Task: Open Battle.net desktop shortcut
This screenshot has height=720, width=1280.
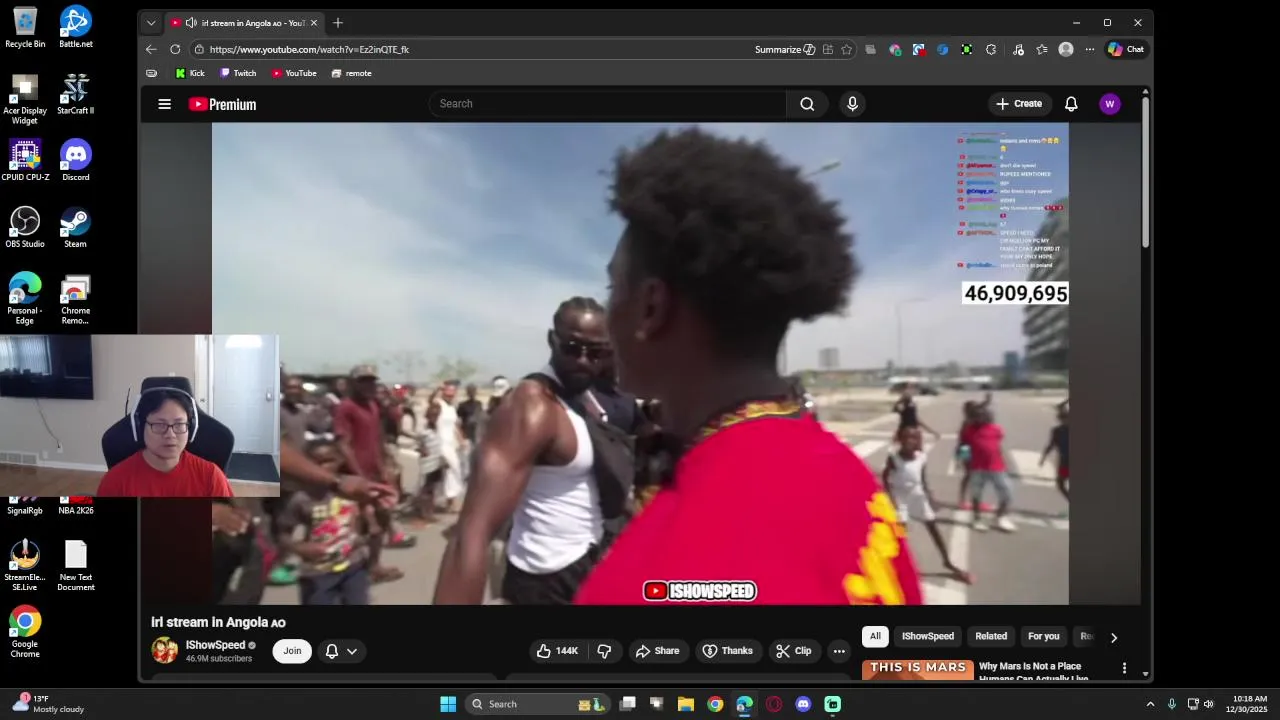Action: click(x=76, y=27)
